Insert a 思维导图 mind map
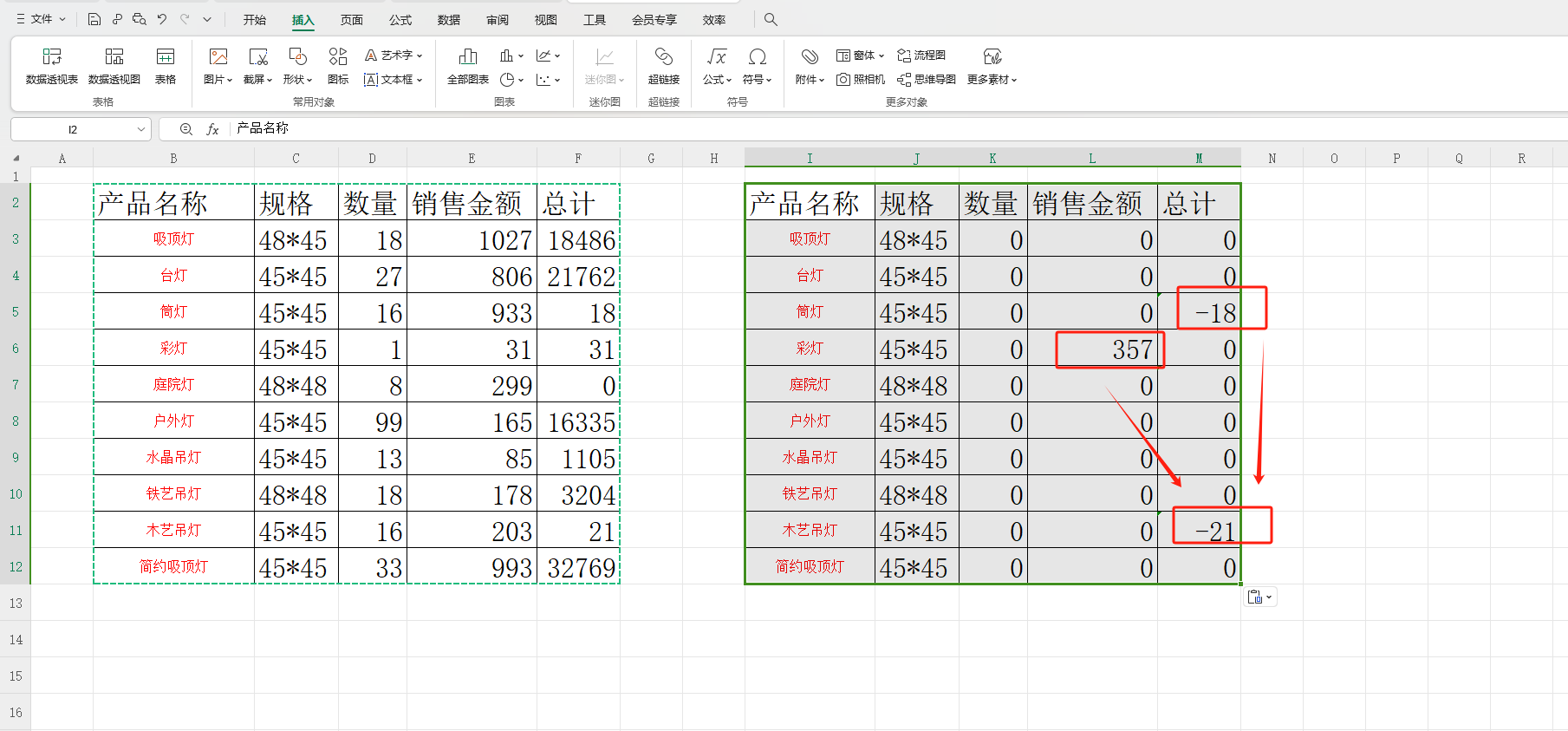This screenshot has height=731, width=1568. tap(927, 80)
